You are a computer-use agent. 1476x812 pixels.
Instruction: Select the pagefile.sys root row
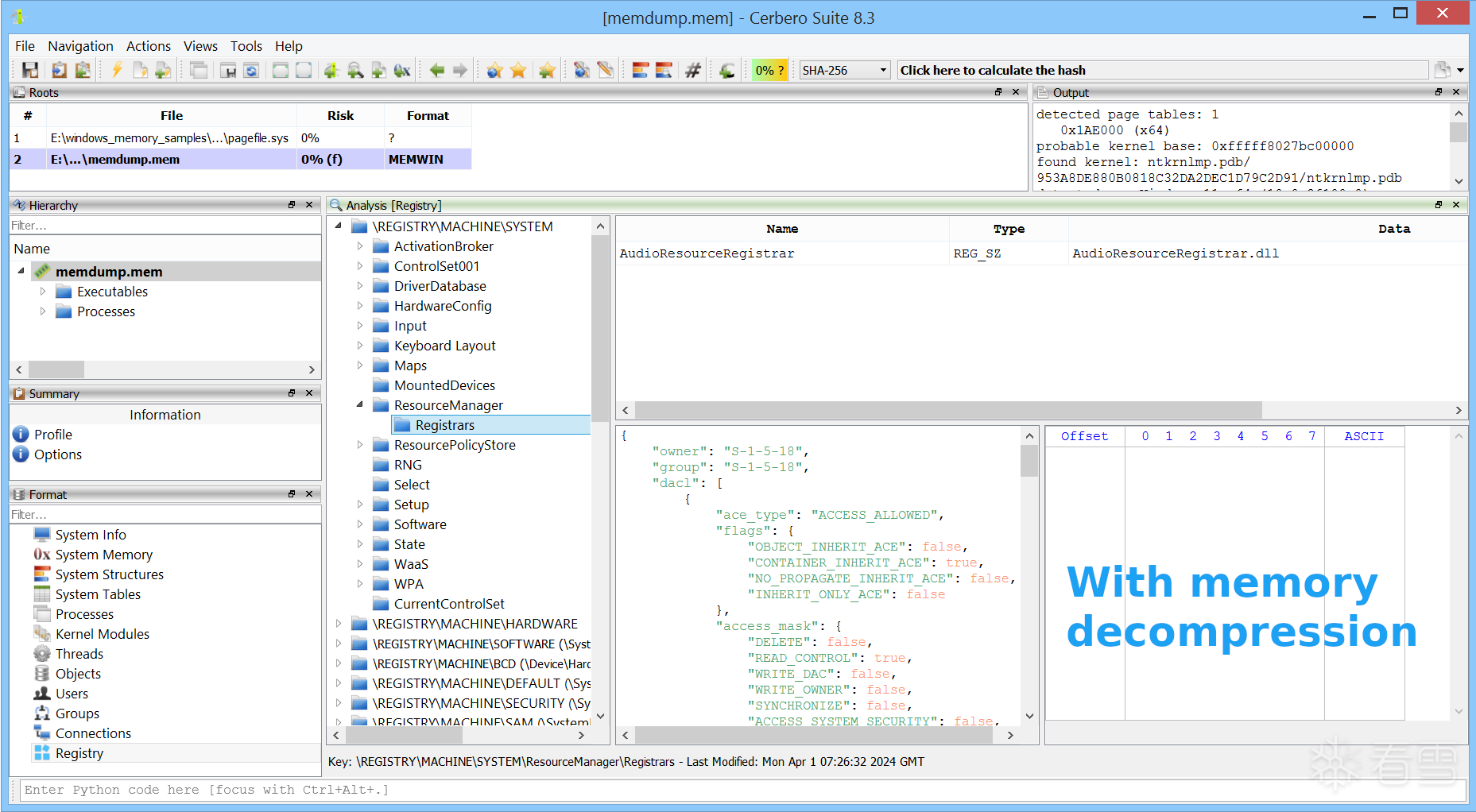(x=241, y=138)
